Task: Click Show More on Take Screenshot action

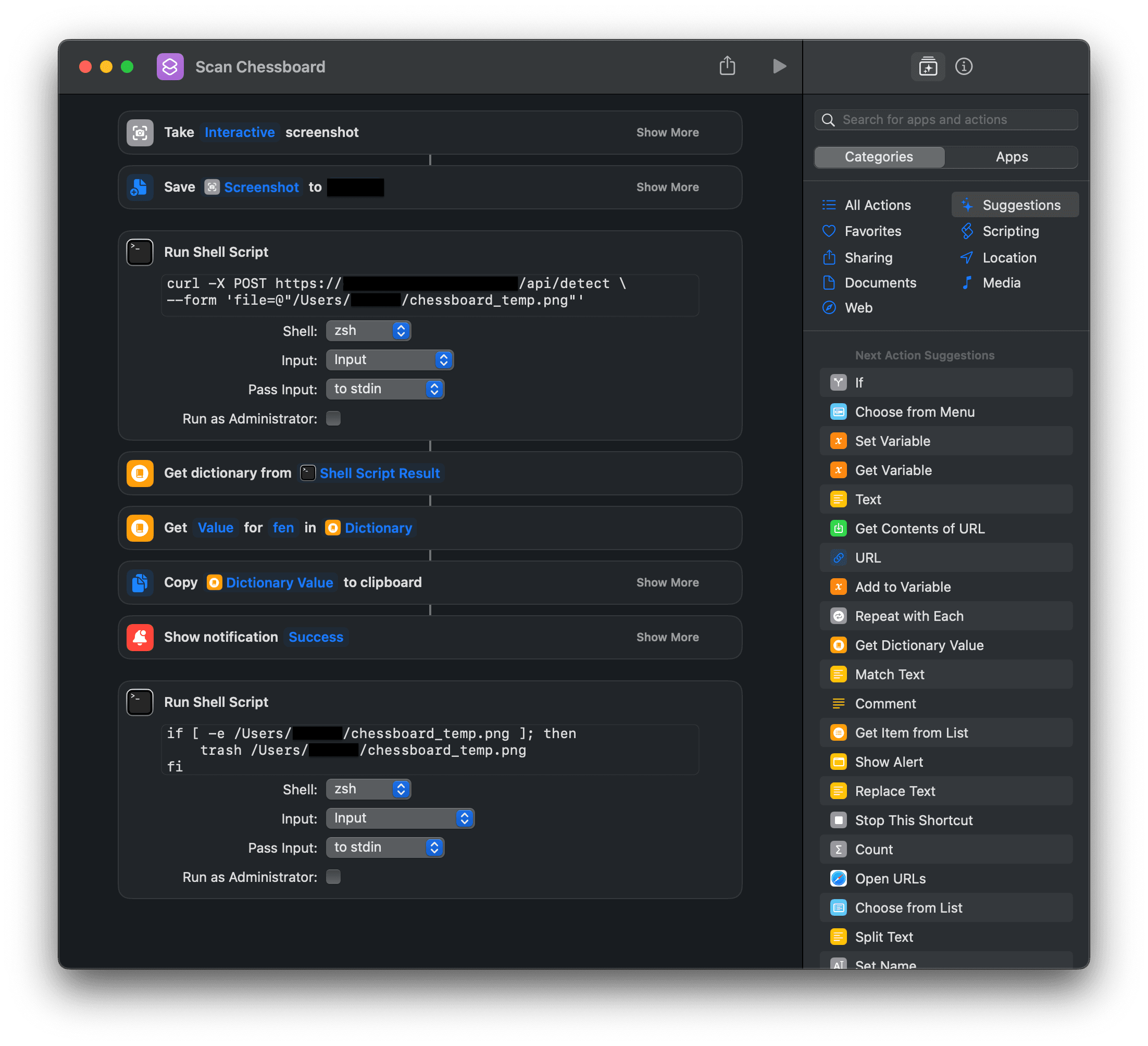Action: pyautogui.click(x=666, y=131)
